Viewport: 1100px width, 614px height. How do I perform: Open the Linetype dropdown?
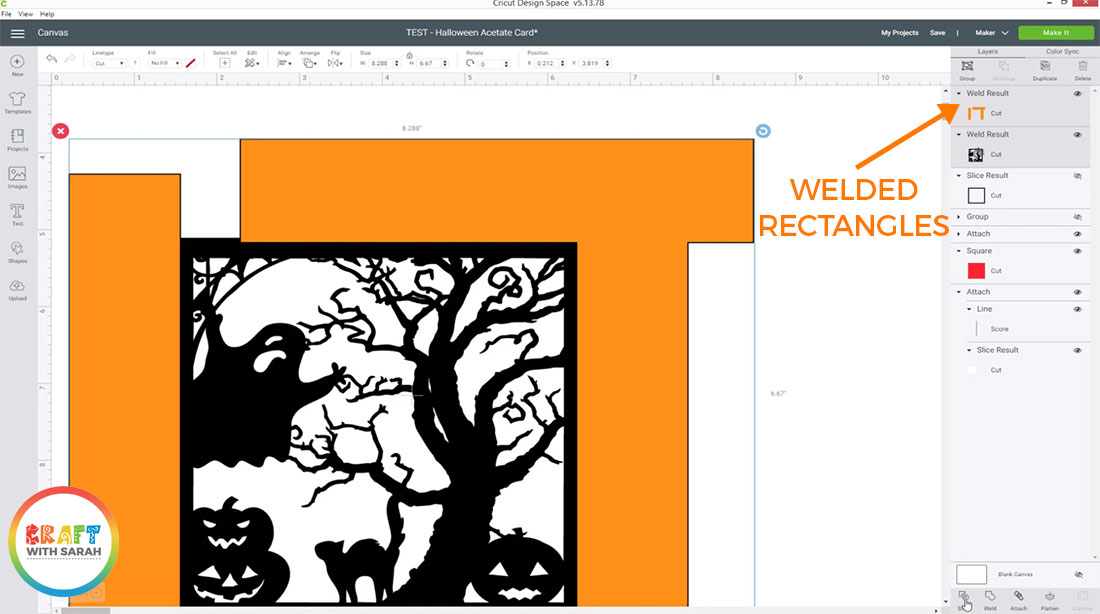109,63
